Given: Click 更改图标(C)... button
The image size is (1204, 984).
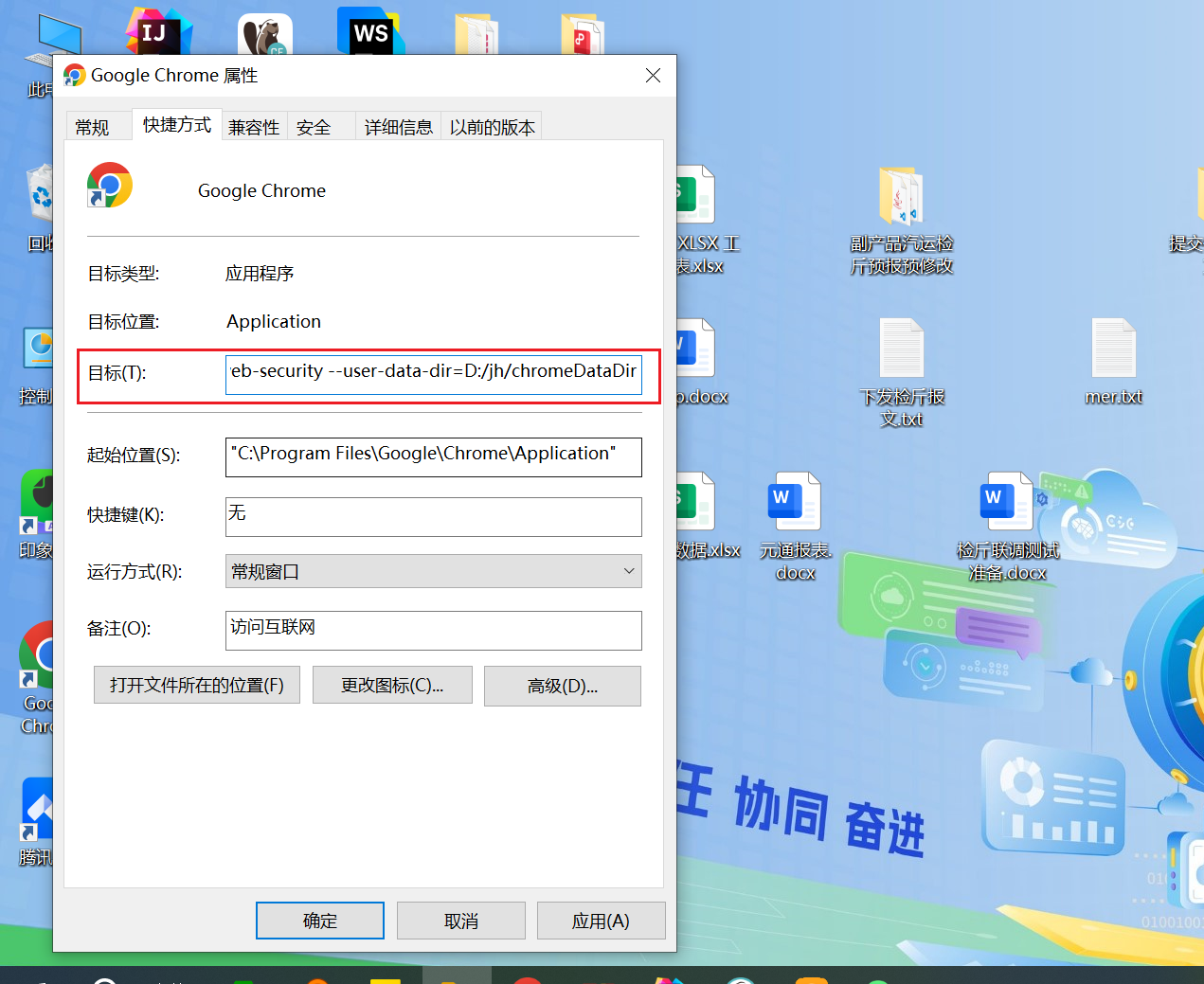Looking at the screenshot, I should [392, 685].
